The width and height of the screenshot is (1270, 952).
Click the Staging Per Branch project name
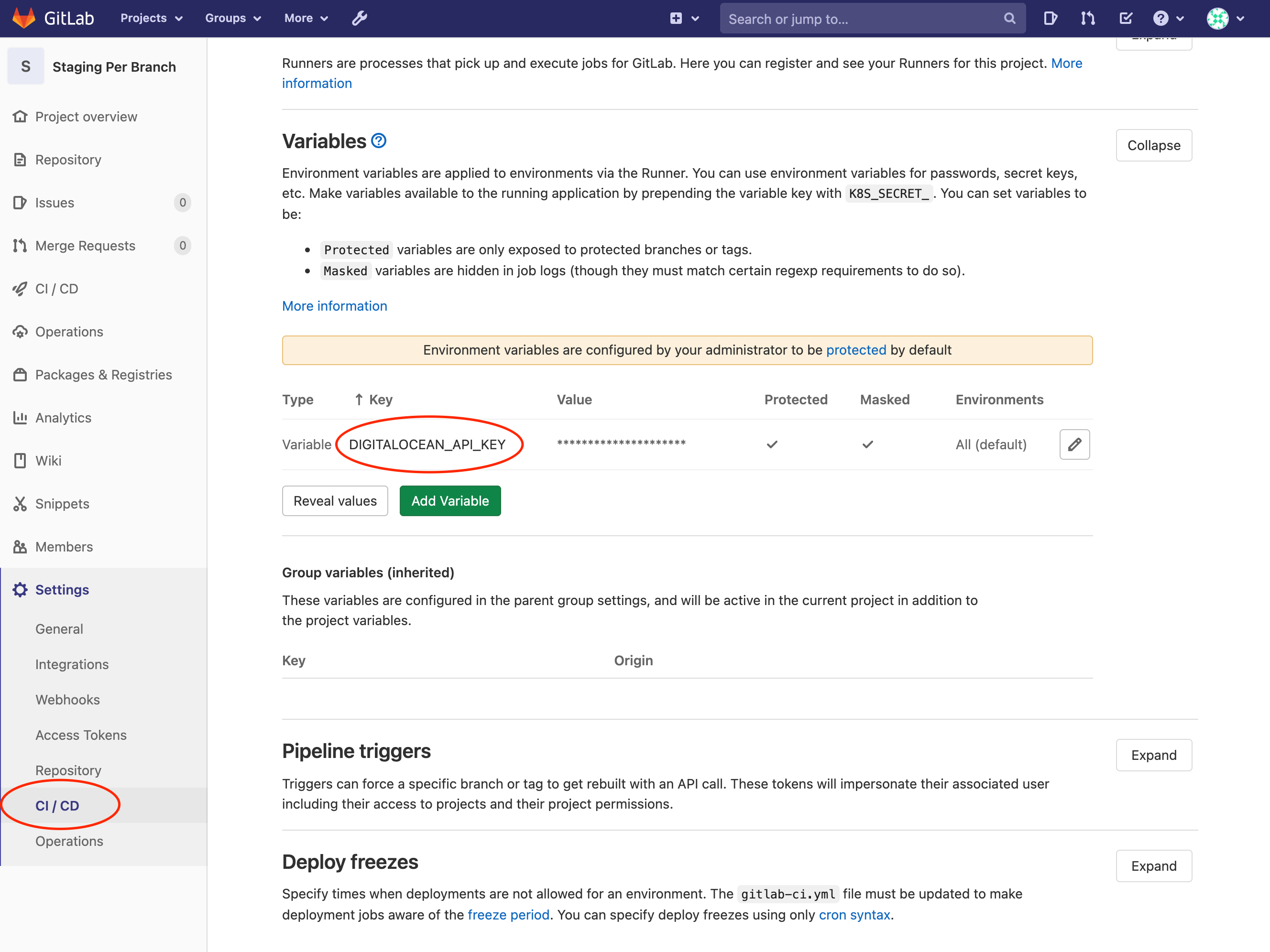[114, 66]
